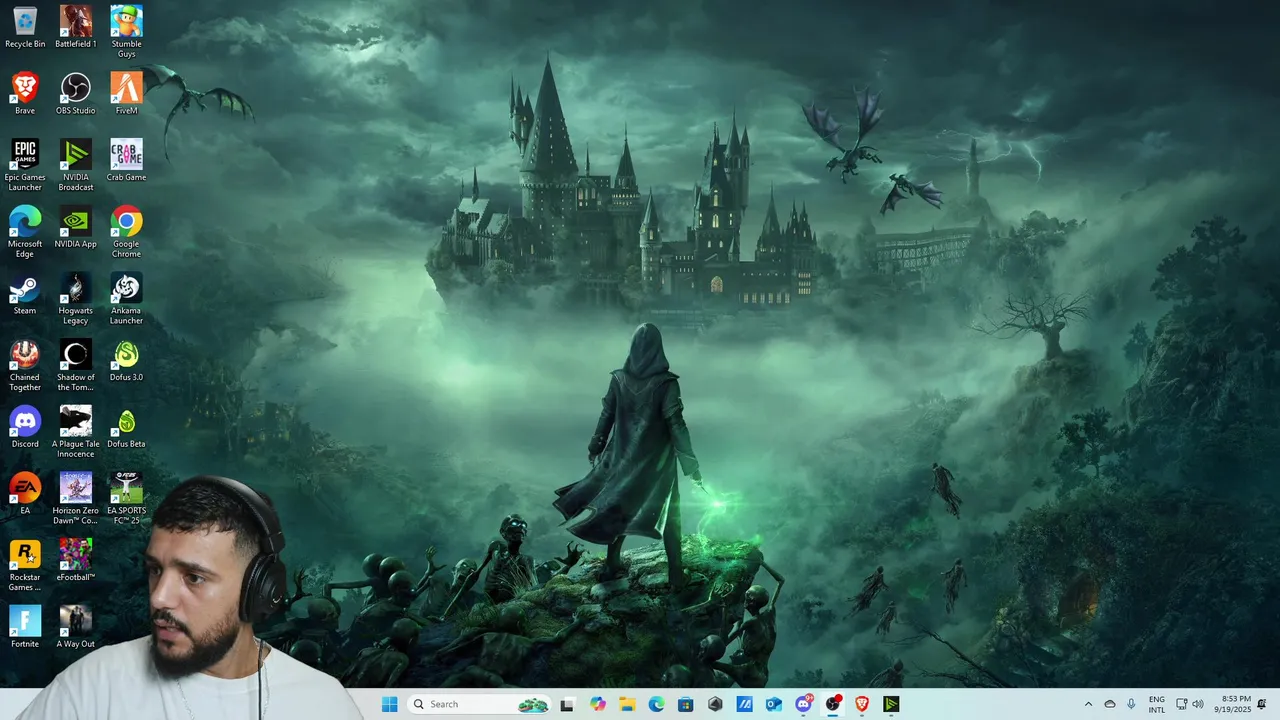Open Task View in the taskbar
1280x720 pixels.
coord(567,704)
